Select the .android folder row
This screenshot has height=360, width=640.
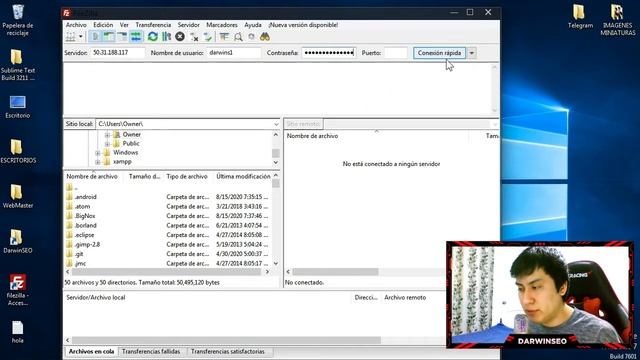(167, 197)
